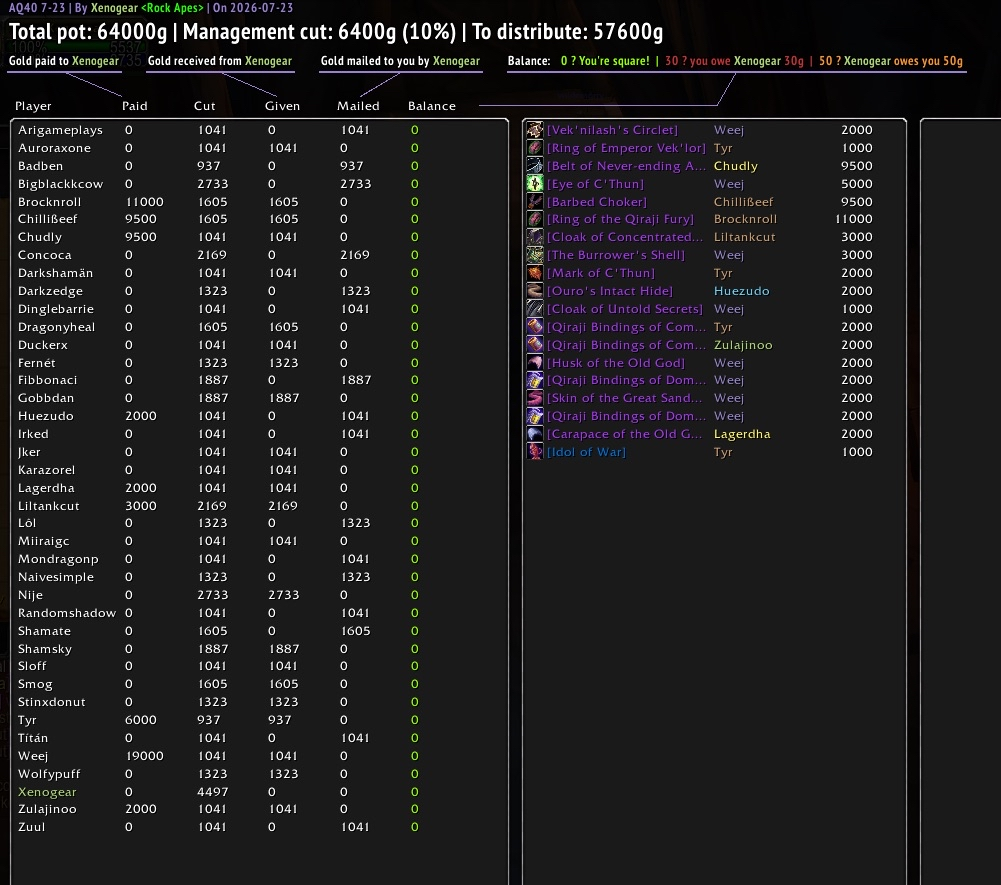Click the 'Gold paid to Xenogear' legend label
1001x885 pixels.
(x=64, y=61)
